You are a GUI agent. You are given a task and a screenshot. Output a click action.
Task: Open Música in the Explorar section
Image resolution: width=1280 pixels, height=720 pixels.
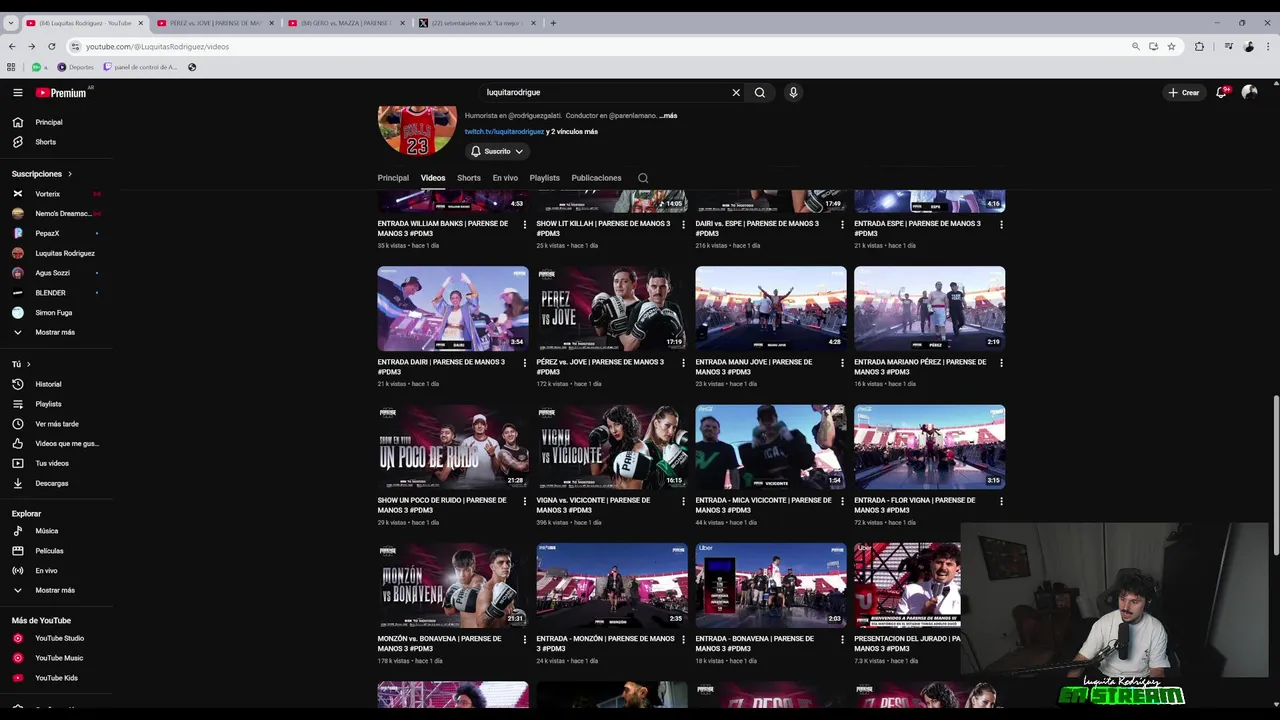pos(47,531)
